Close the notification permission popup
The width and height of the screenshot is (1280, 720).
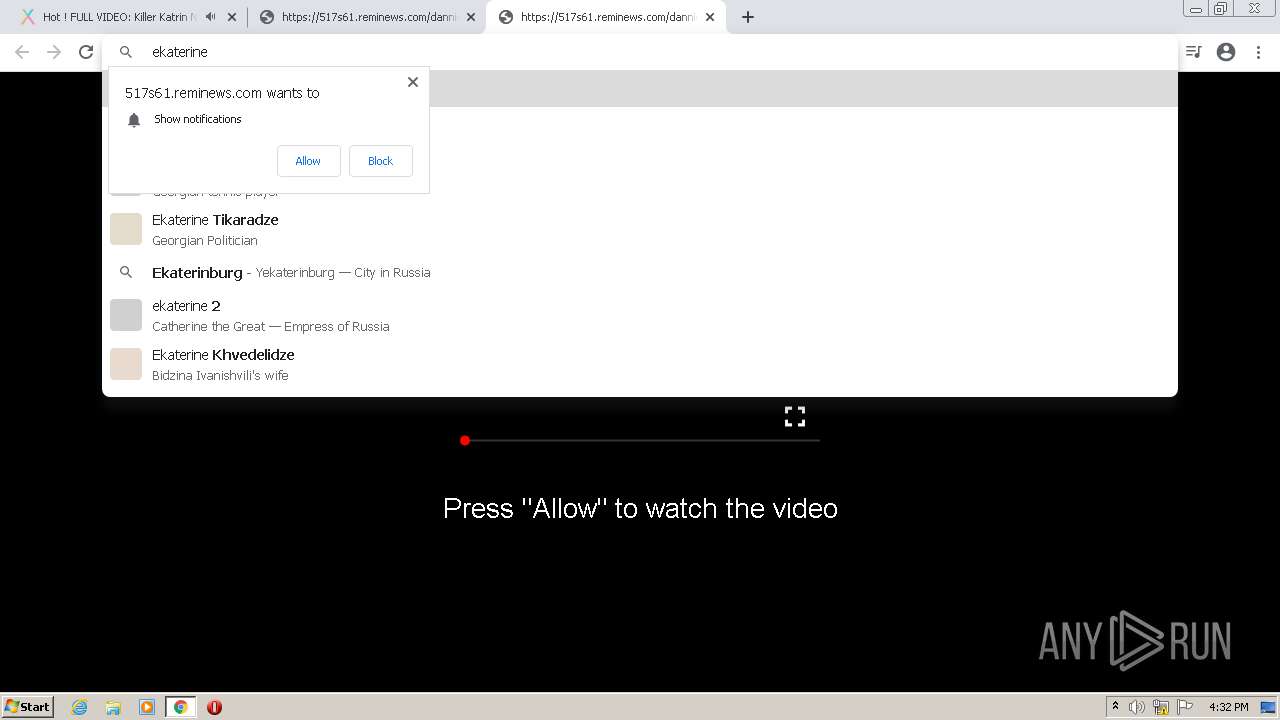coord(412,82)
